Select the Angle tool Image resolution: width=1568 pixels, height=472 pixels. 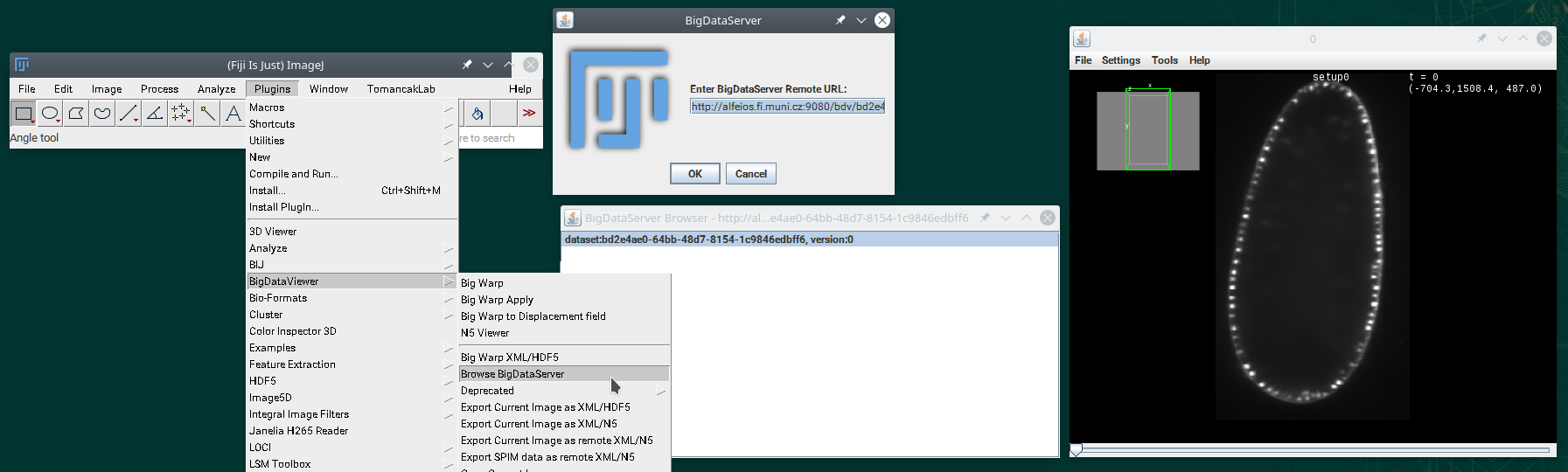155,113
